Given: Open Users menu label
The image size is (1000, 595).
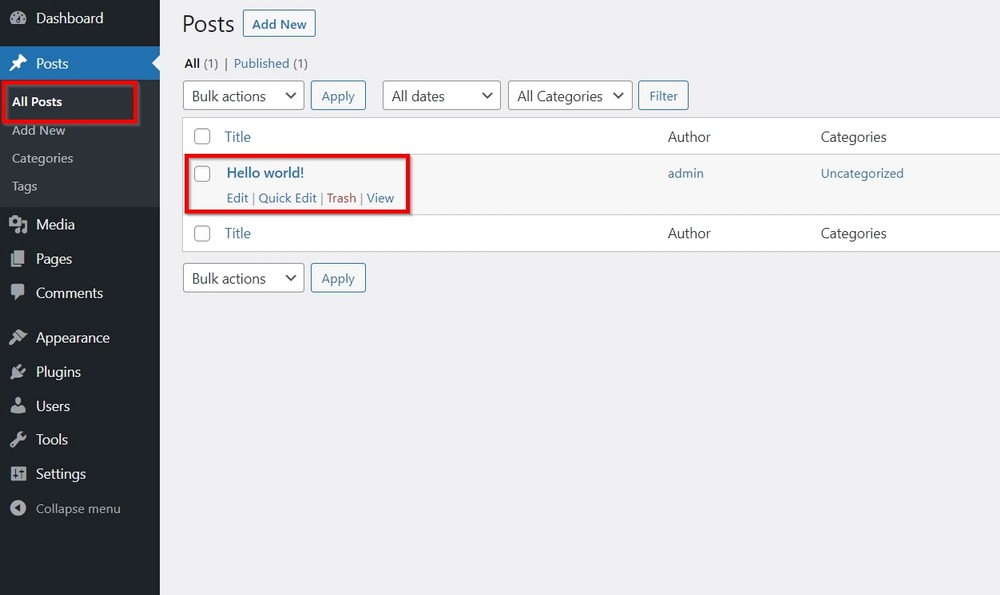Looking at the screenshot, I should point(53,406).
